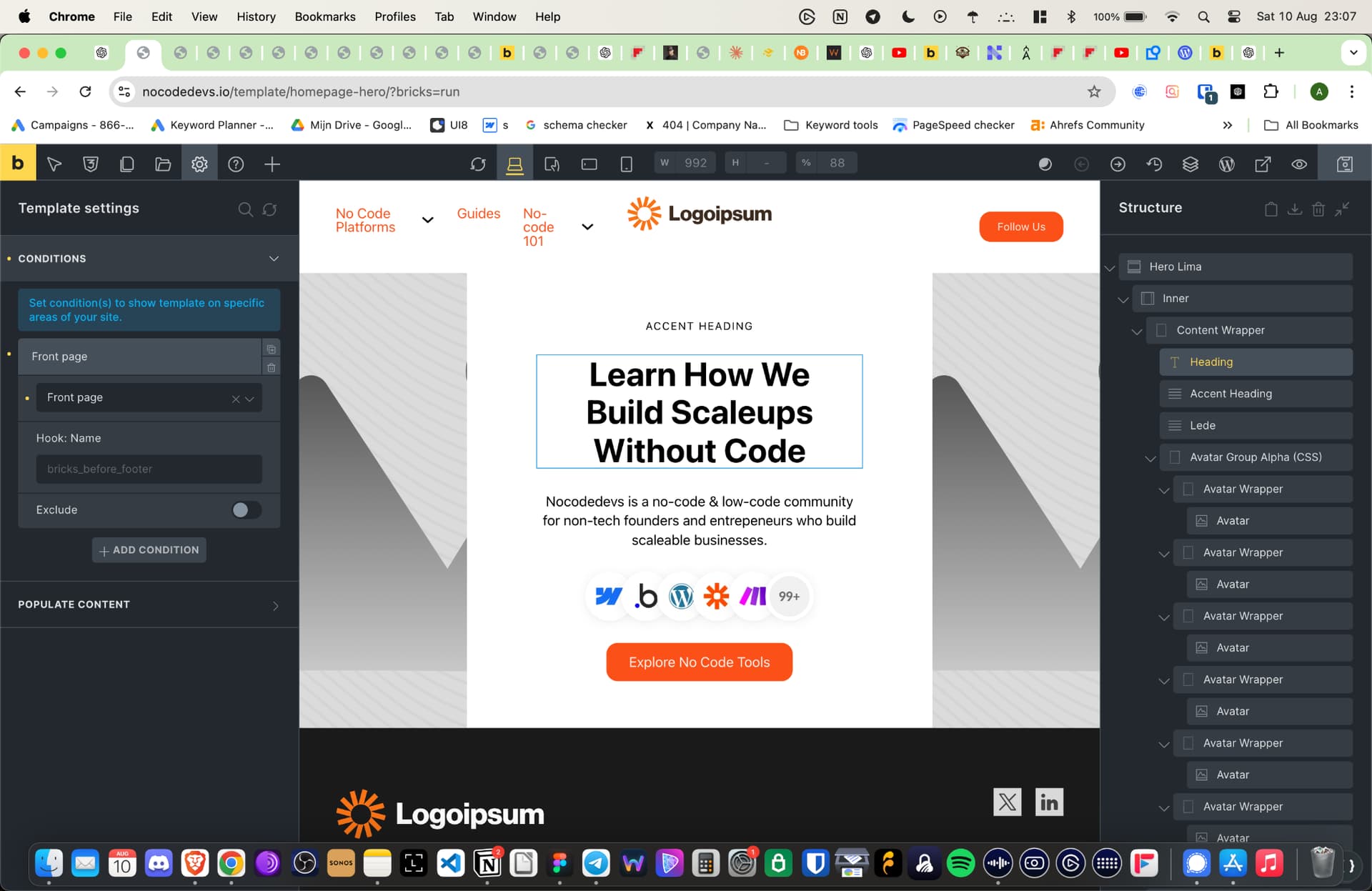Expand the Populate Content section
Image resolution: width=1372 pixels, height=891 pixels.
pos(149,604)
